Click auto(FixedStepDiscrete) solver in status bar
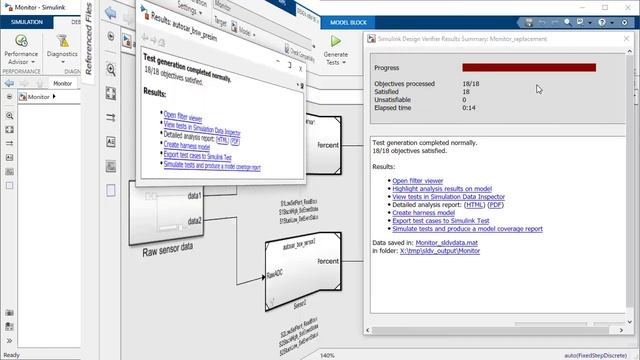Image resolution: width=640 pixels, height=360 pixels. pos(596,356)
